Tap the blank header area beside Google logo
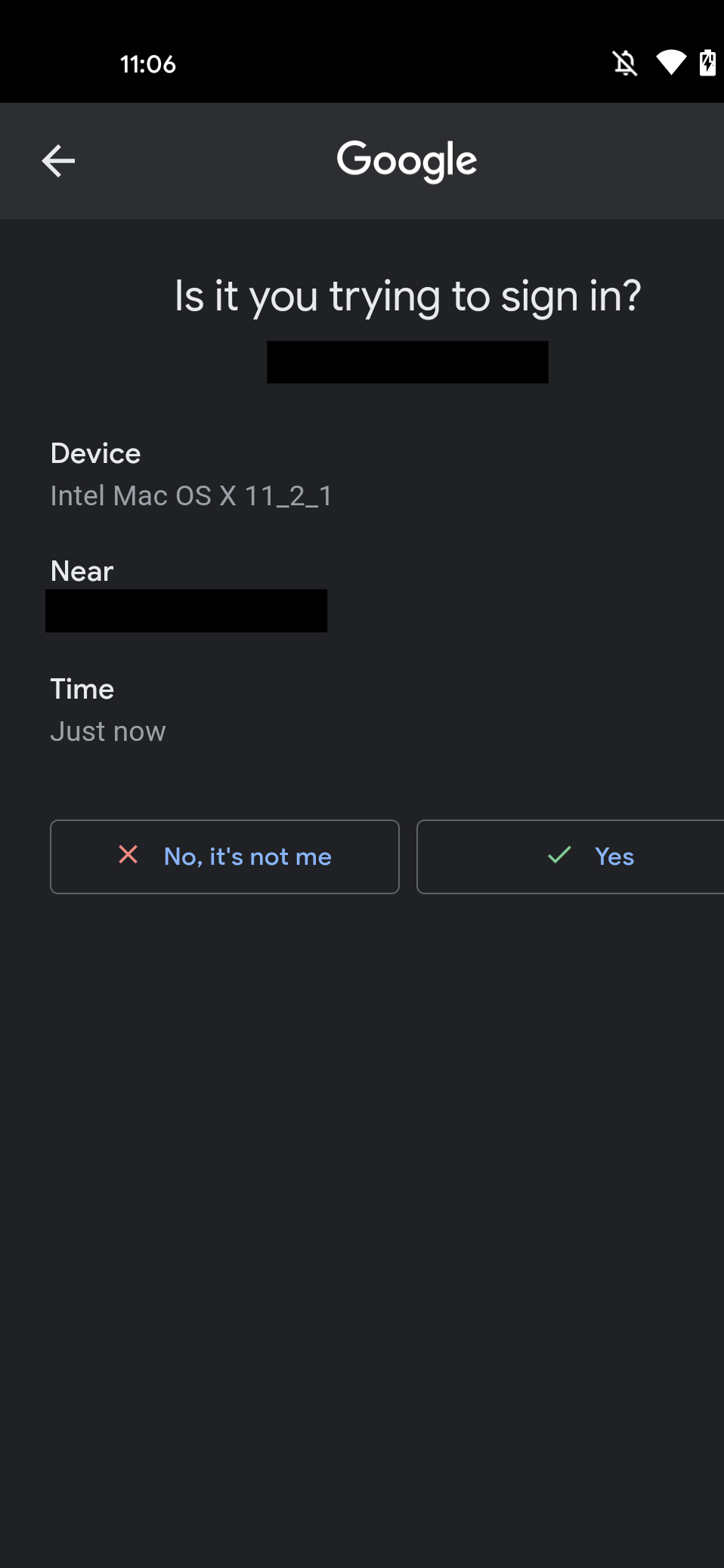Image resolution: width=724 pixels, height=1568 pixels. click(x=605, y=161)
